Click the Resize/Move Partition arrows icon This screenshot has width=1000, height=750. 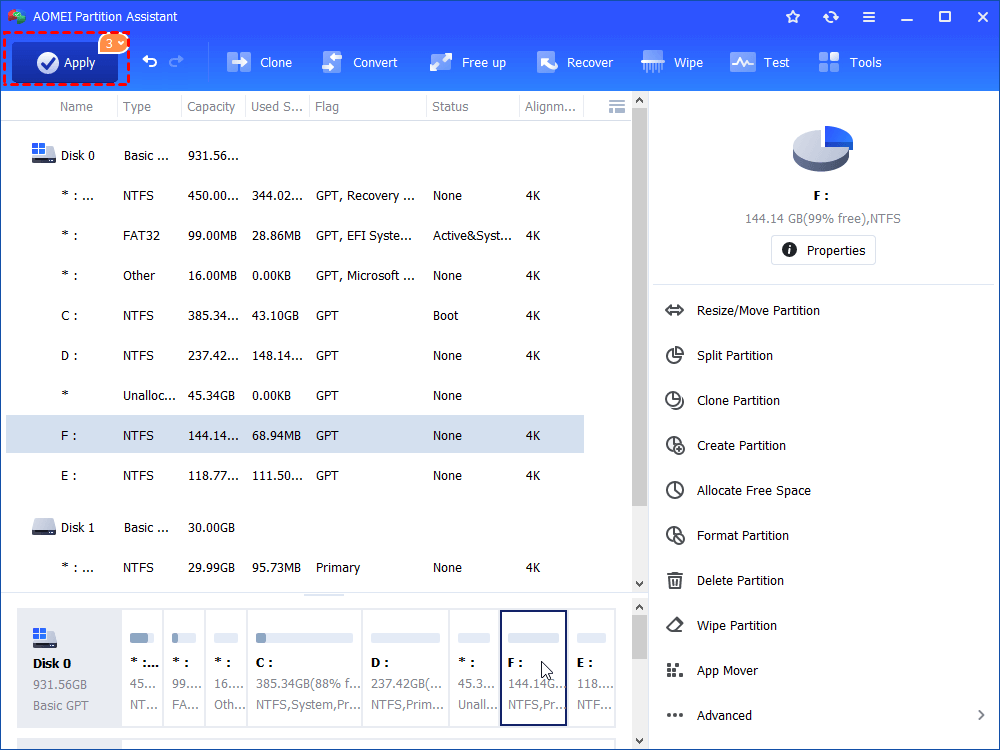click(674, 311)
